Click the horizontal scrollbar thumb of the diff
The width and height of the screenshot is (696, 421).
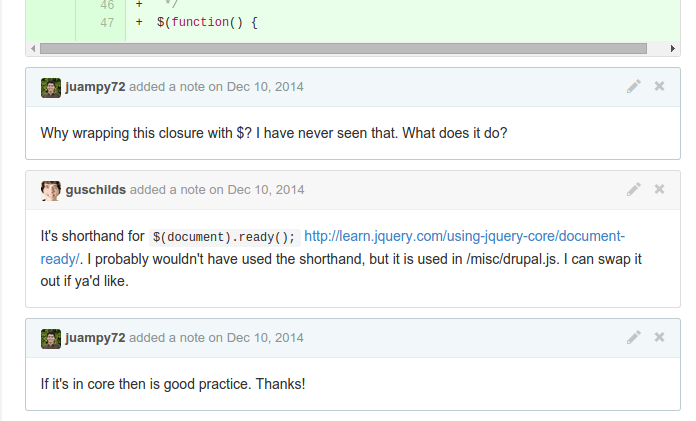pyautogui.click(x=343, y=48)
